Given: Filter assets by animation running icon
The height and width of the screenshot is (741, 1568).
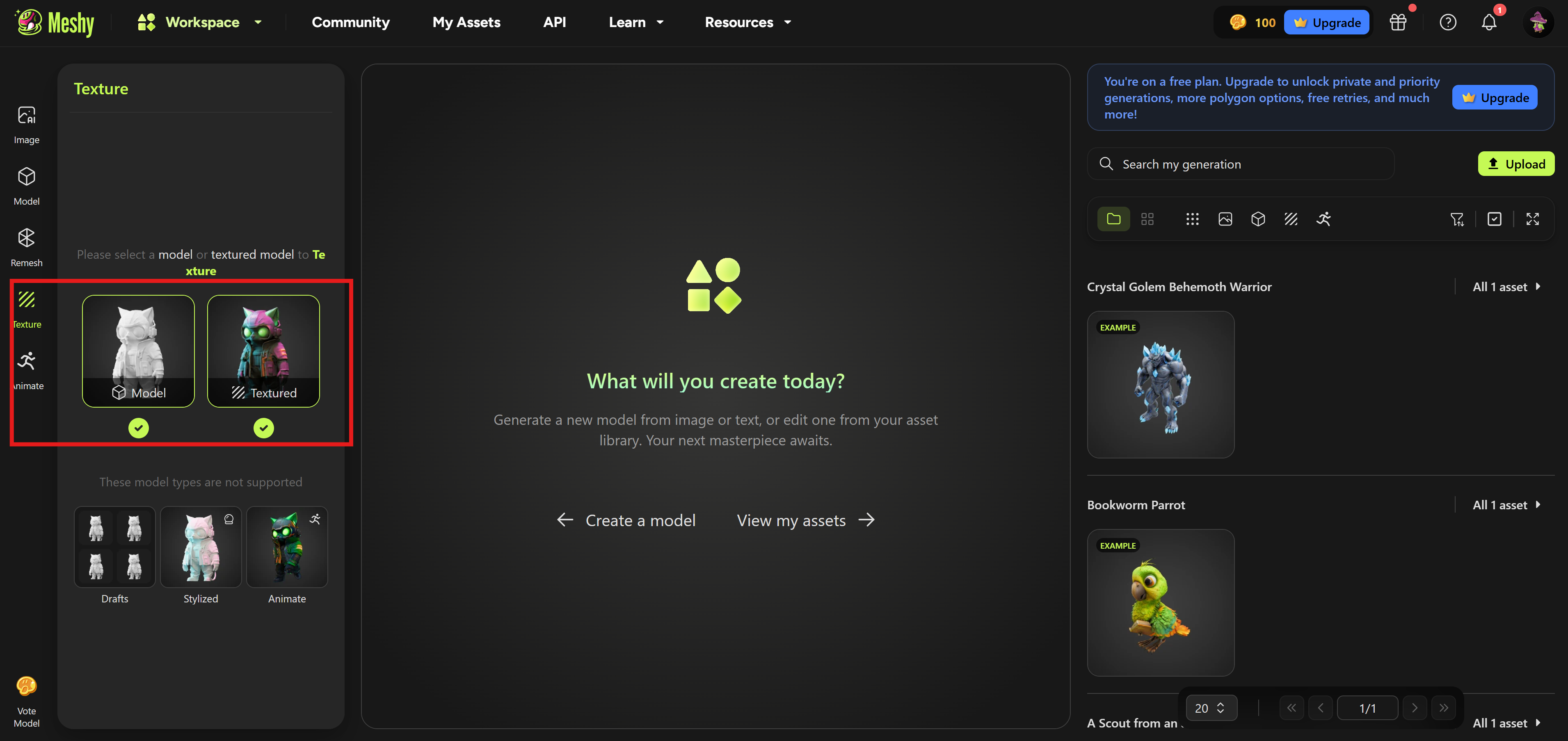Looking at the screenshot, I should (x=1323, y=219).
